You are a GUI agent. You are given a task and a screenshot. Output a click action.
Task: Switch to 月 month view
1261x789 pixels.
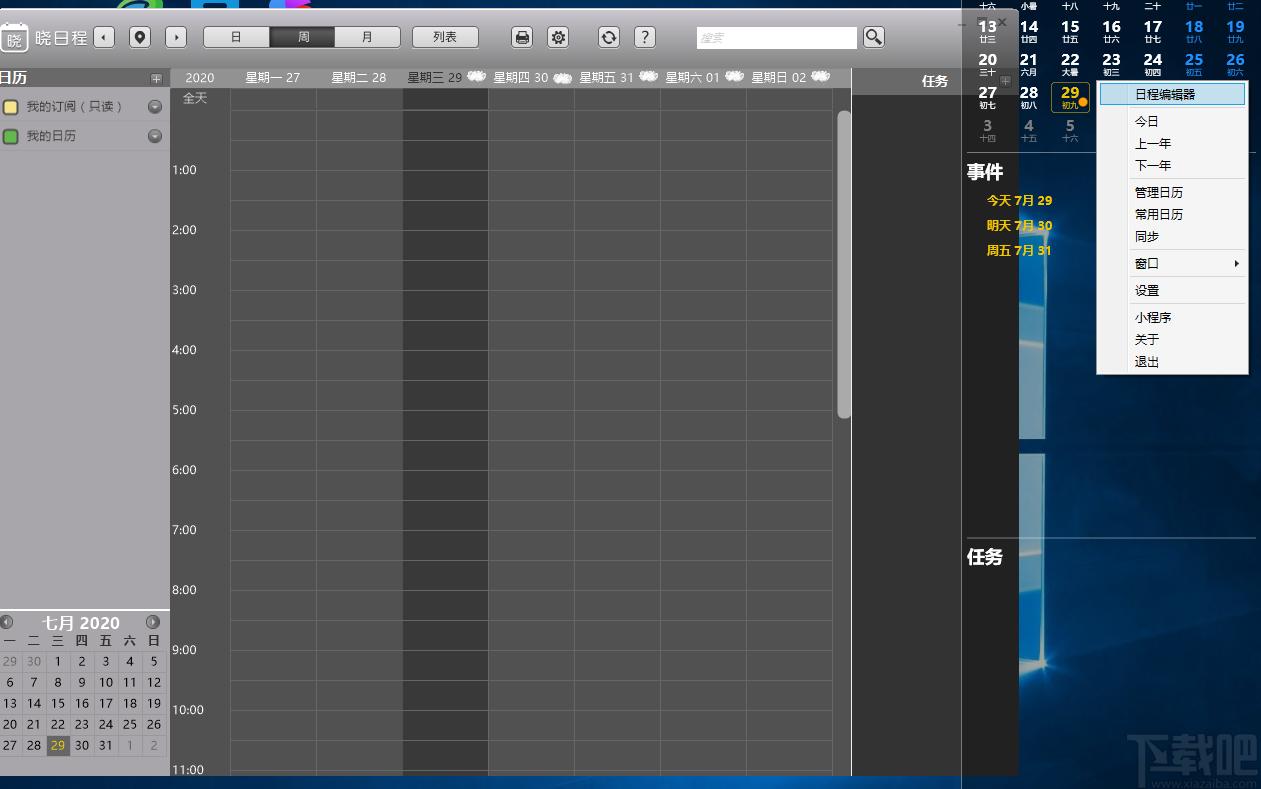pyautogui.click(x=367, y=37)
